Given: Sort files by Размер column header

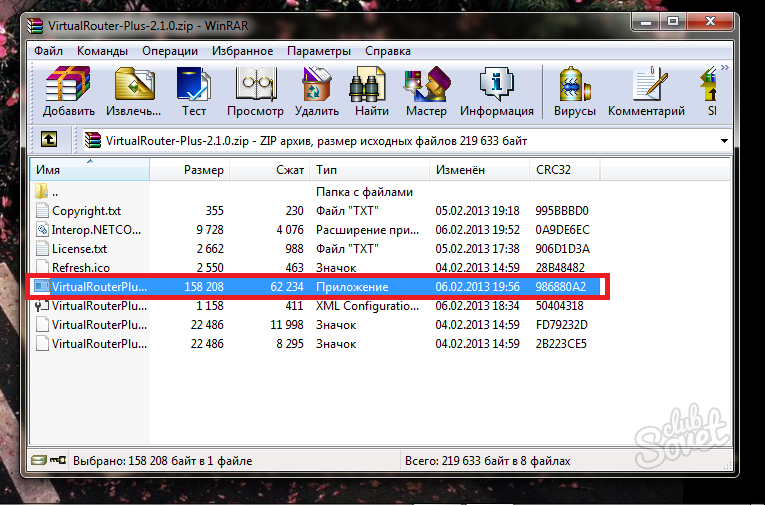Looking at the screenshot, I should pos(204,170).
